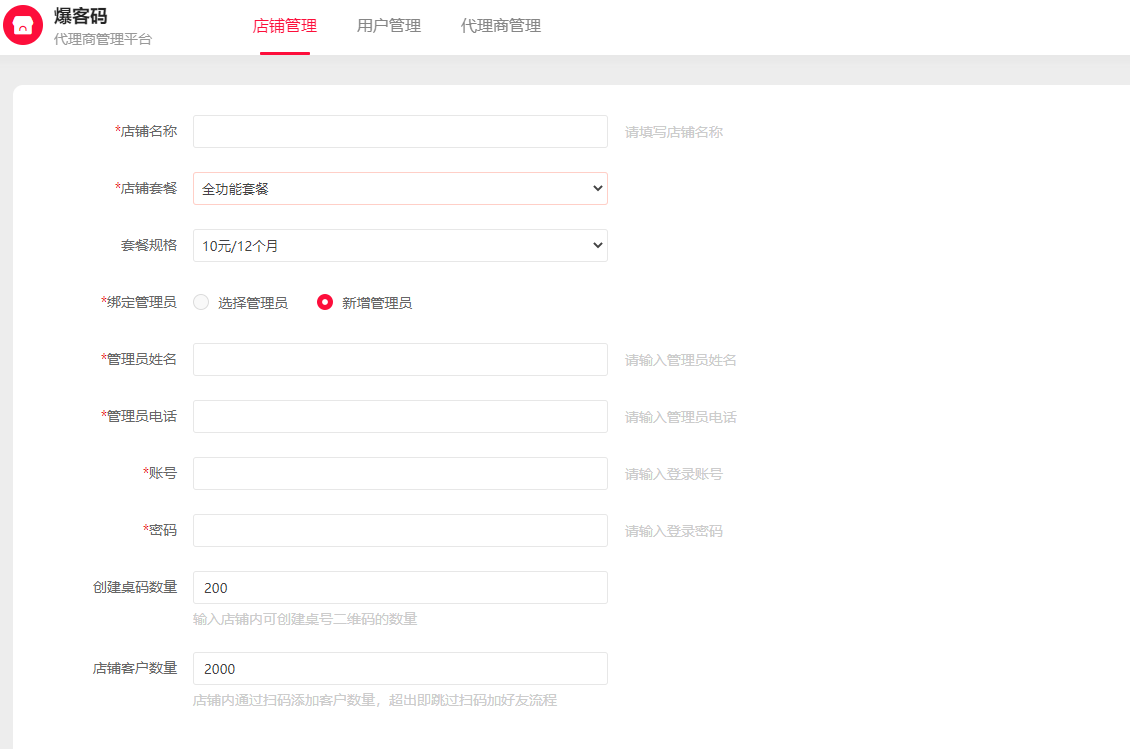Choose the 新增管理员 radio option
The height and width of the screenshot is (749, 1130).
pyautogui.click(x=325, y=302)
